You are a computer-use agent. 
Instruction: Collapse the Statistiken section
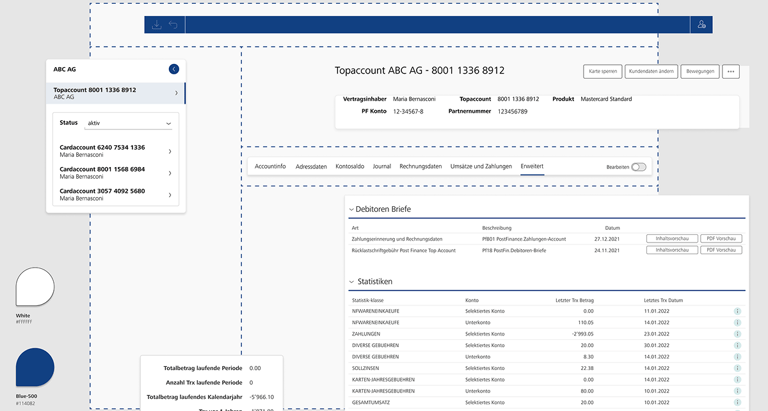click(x=351, y=282)
